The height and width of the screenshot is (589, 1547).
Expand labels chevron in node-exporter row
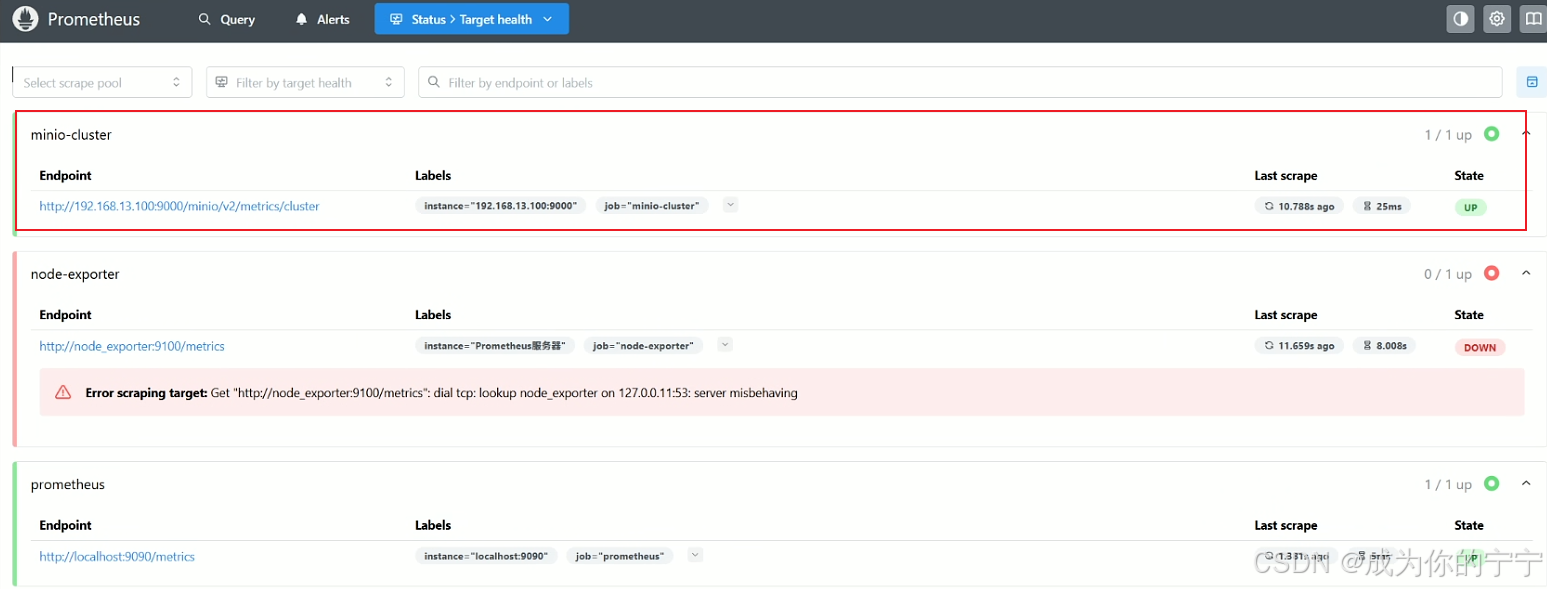(x=725, y=344)
